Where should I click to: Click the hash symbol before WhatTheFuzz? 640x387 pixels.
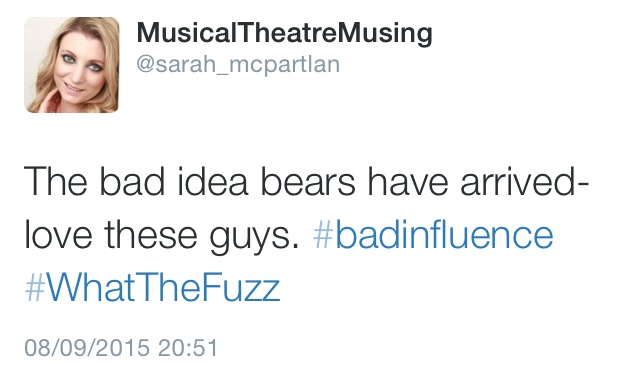pos(35,288)
